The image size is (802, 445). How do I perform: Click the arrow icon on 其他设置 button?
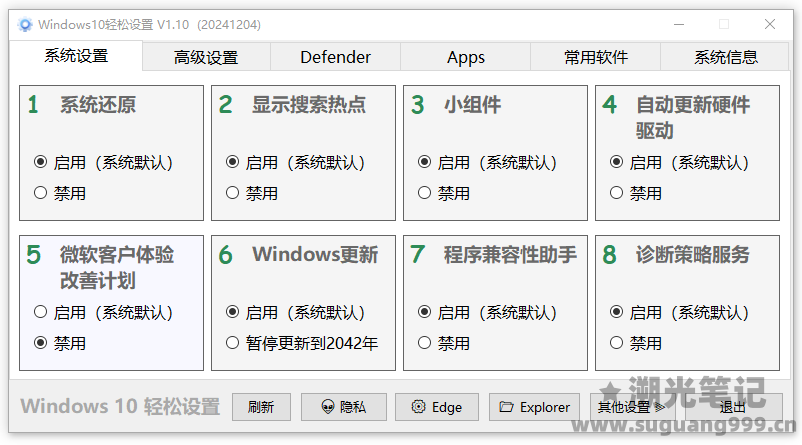click(x=660, y=407)
